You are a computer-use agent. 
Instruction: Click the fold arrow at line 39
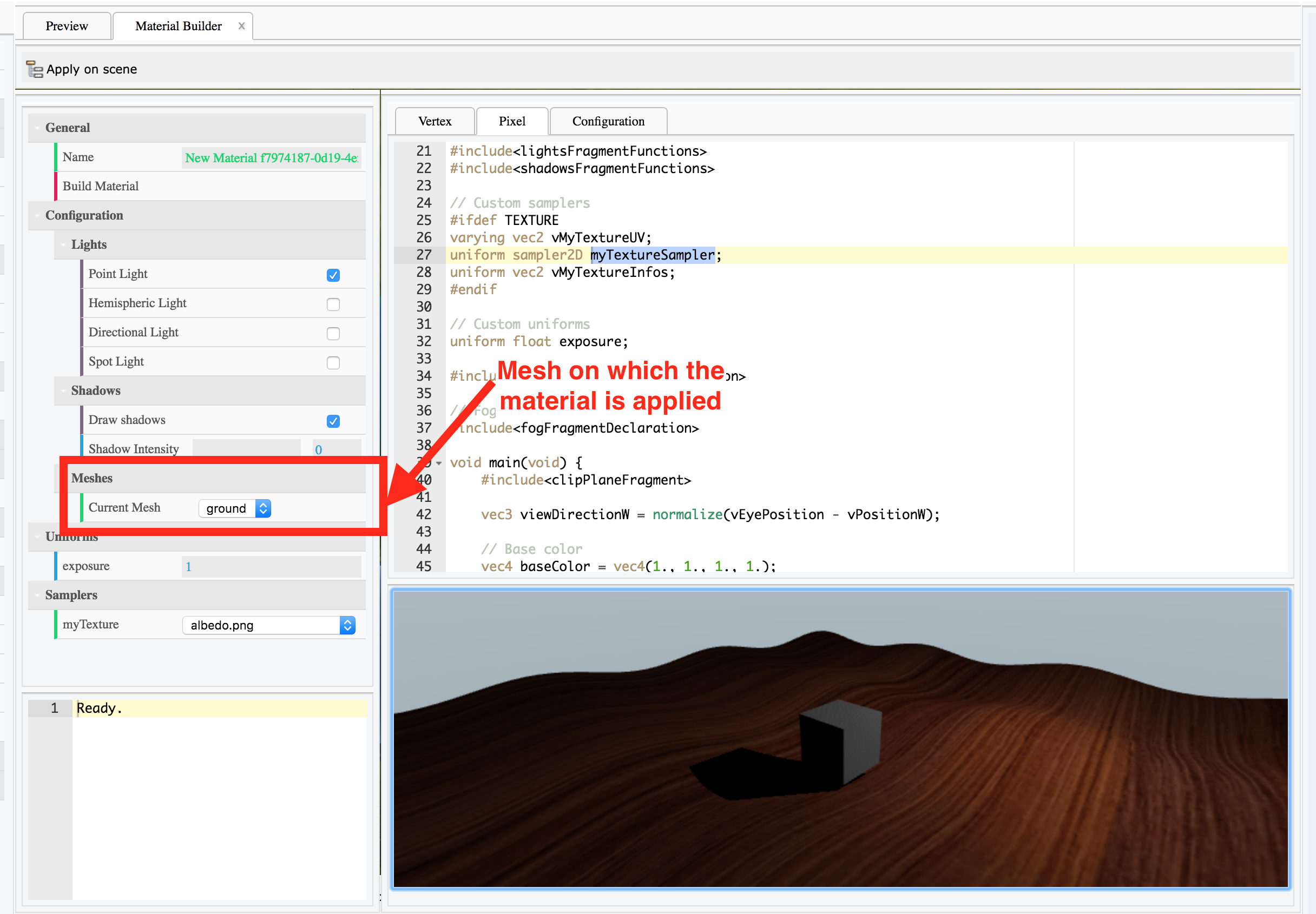pos(439,463)
